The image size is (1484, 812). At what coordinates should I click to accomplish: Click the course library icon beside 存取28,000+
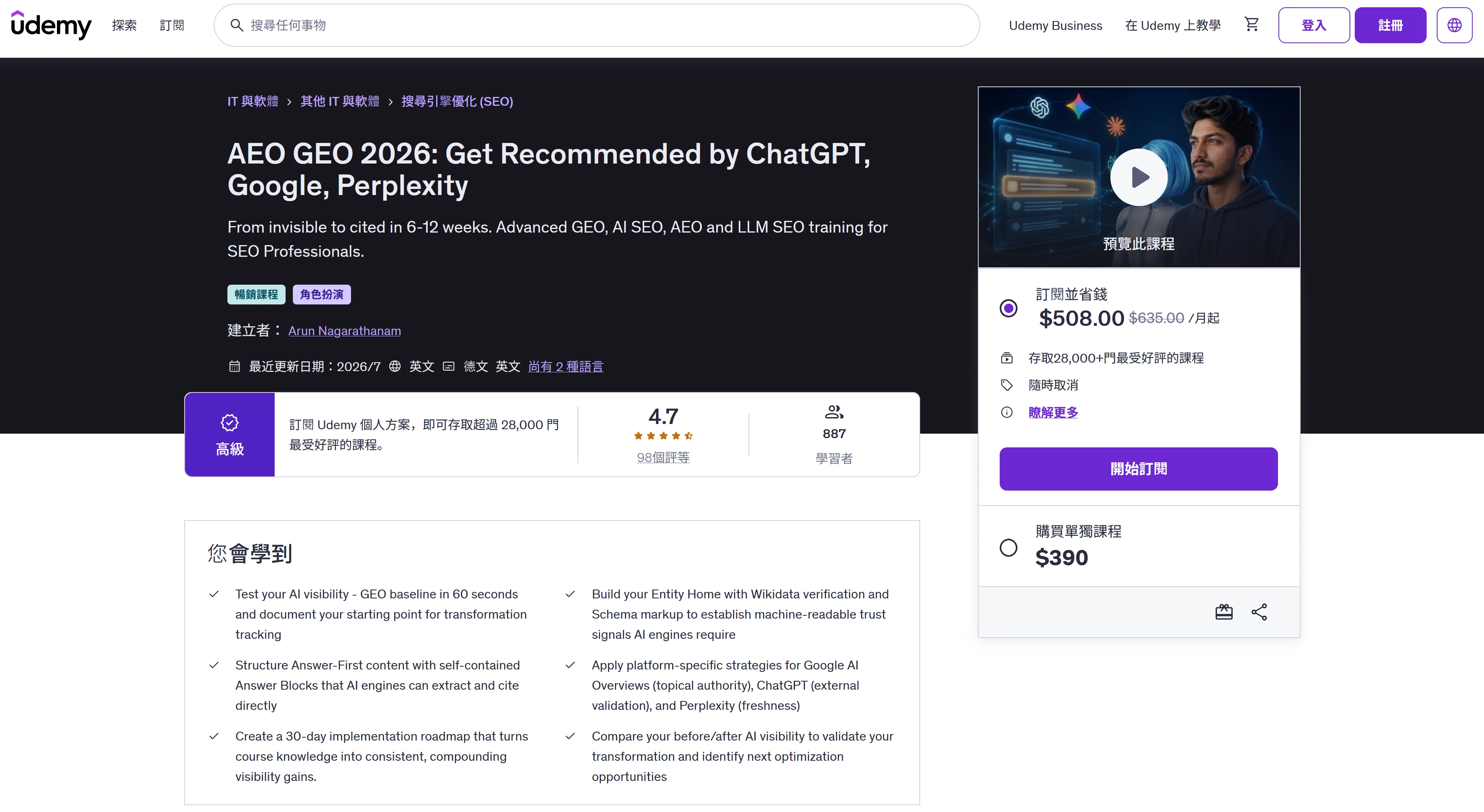[x=1007, y=358]
